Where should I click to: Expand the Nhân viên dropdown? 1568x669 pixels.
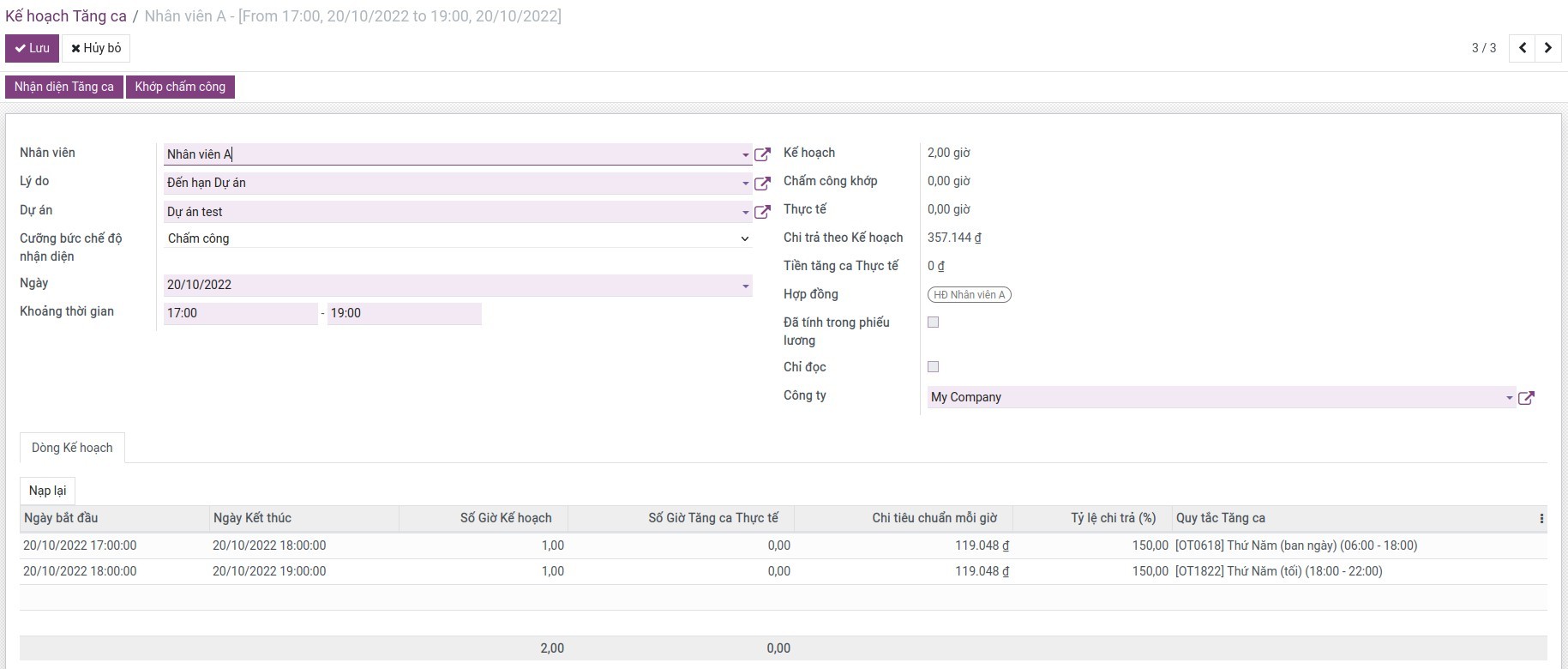[745, 155]
